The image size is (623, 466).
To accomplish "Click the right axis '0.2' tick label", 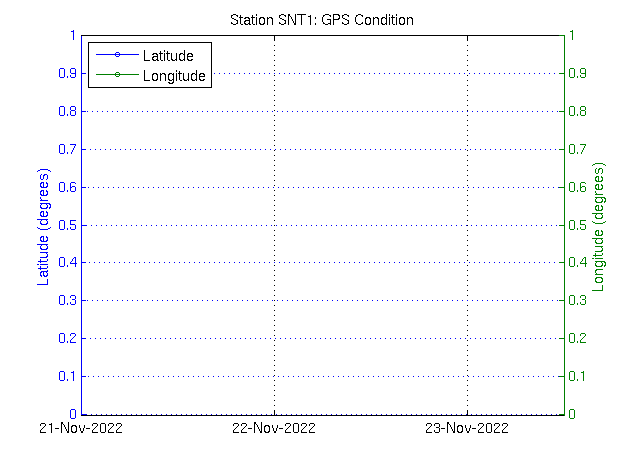I will coord(577,338).
